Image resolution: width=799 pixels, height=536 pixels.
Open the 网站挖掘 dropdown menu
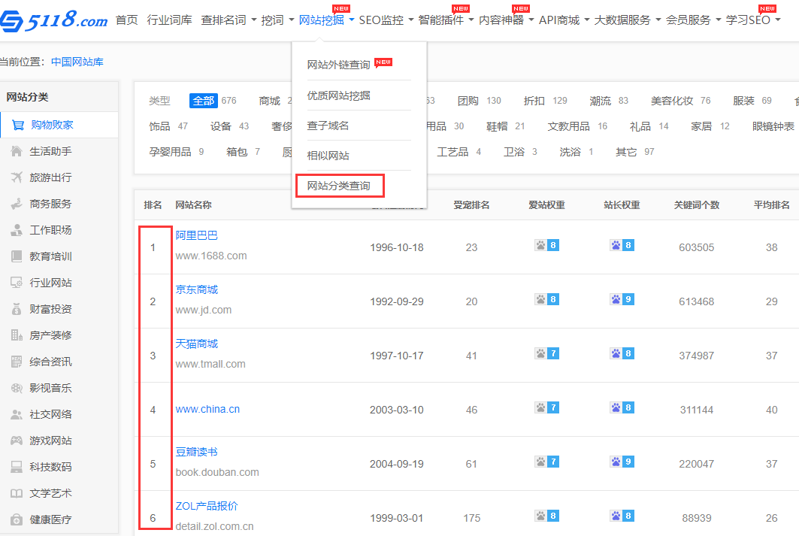coord(326,20)
